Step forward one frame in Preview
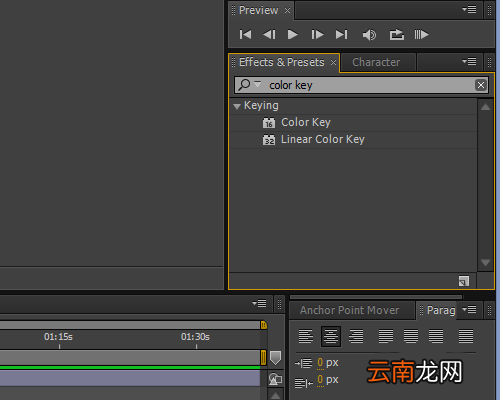Viewport: 500px width, 400px height. (317, 35)
